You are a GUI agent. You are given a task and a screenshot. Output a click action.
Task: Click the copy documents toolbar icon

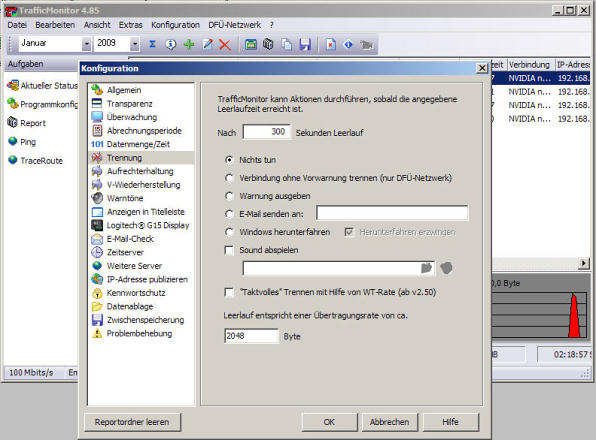[287, 44]
